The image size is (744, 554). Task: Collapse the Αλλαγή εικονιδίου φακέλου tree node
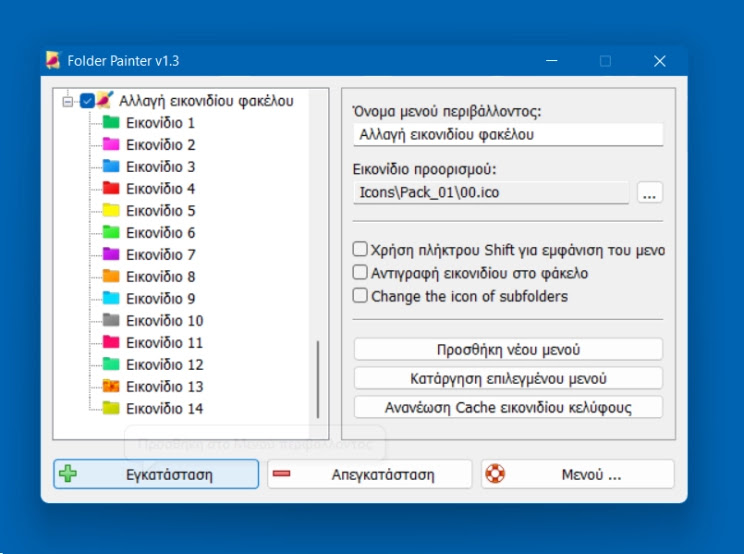point(68,101)
